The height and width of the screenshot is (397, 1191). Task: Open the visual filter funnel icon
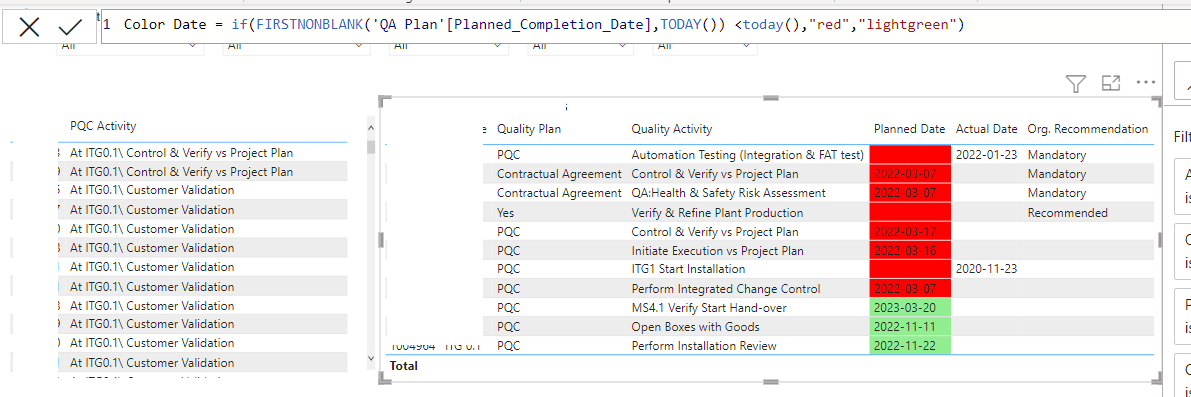click(1076, 83)
